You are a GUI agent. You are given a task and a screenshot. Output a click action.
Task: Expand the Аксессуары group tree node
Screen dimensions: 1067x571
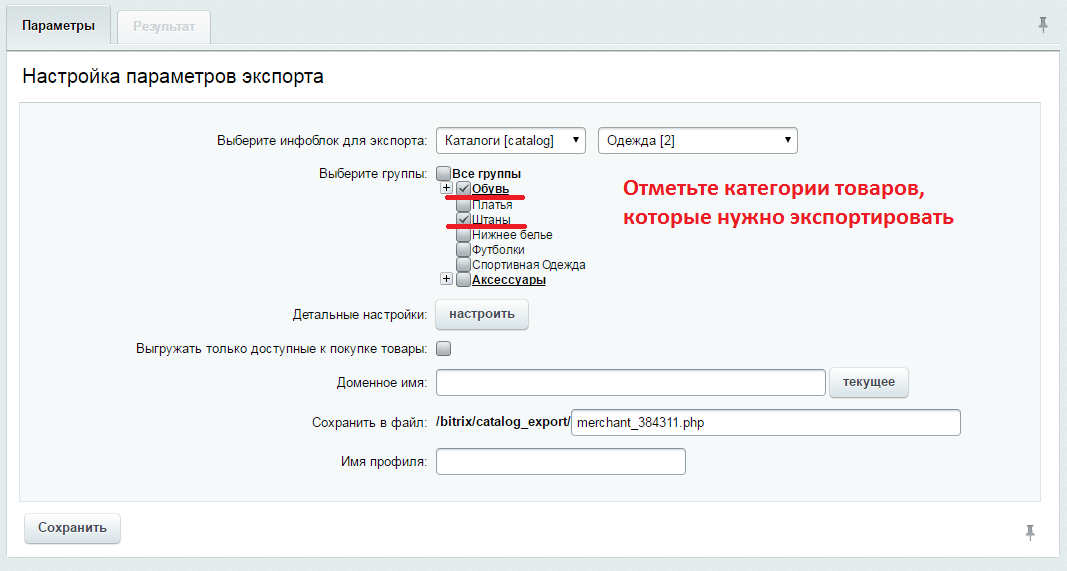click(446, 278)
